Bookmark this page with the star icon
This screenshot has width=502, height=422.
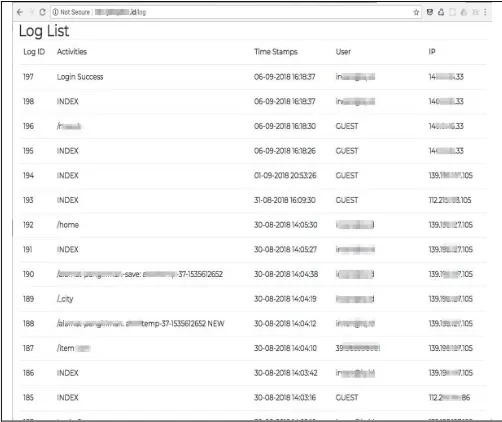(416, 12)
